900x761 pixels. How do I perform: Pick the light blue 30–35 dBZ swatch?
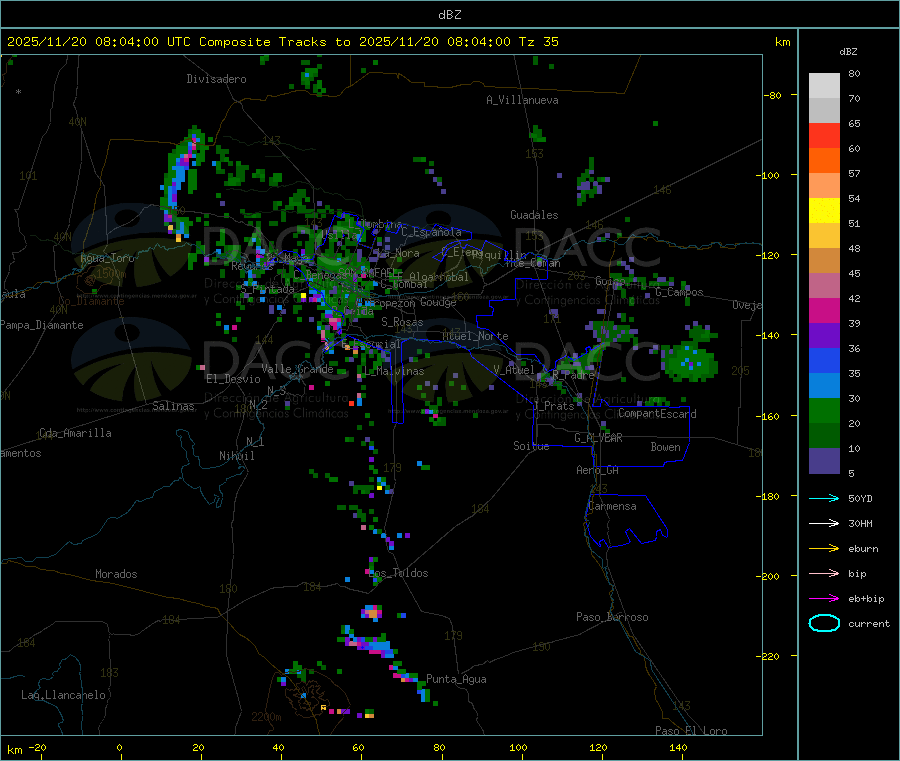pyautogui.click(x=824, y=386)
